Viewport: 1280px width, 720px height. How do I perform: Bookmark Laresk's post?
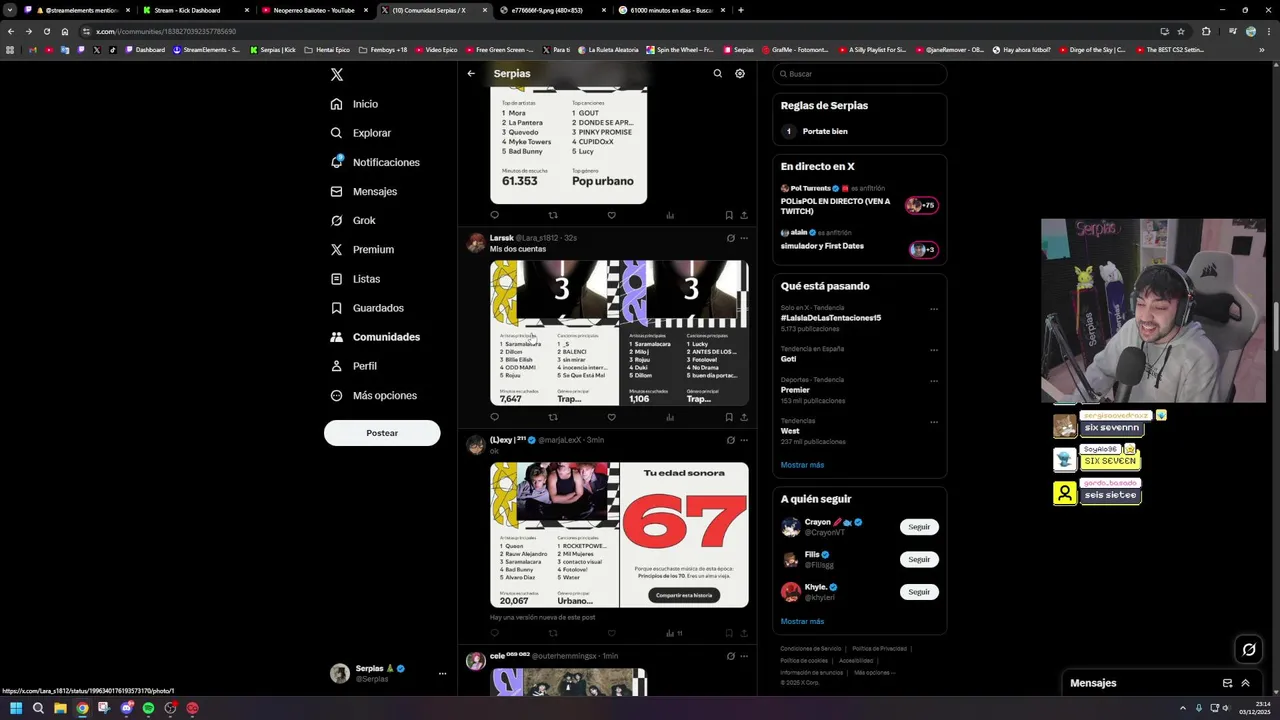click(x=729, y=417)
